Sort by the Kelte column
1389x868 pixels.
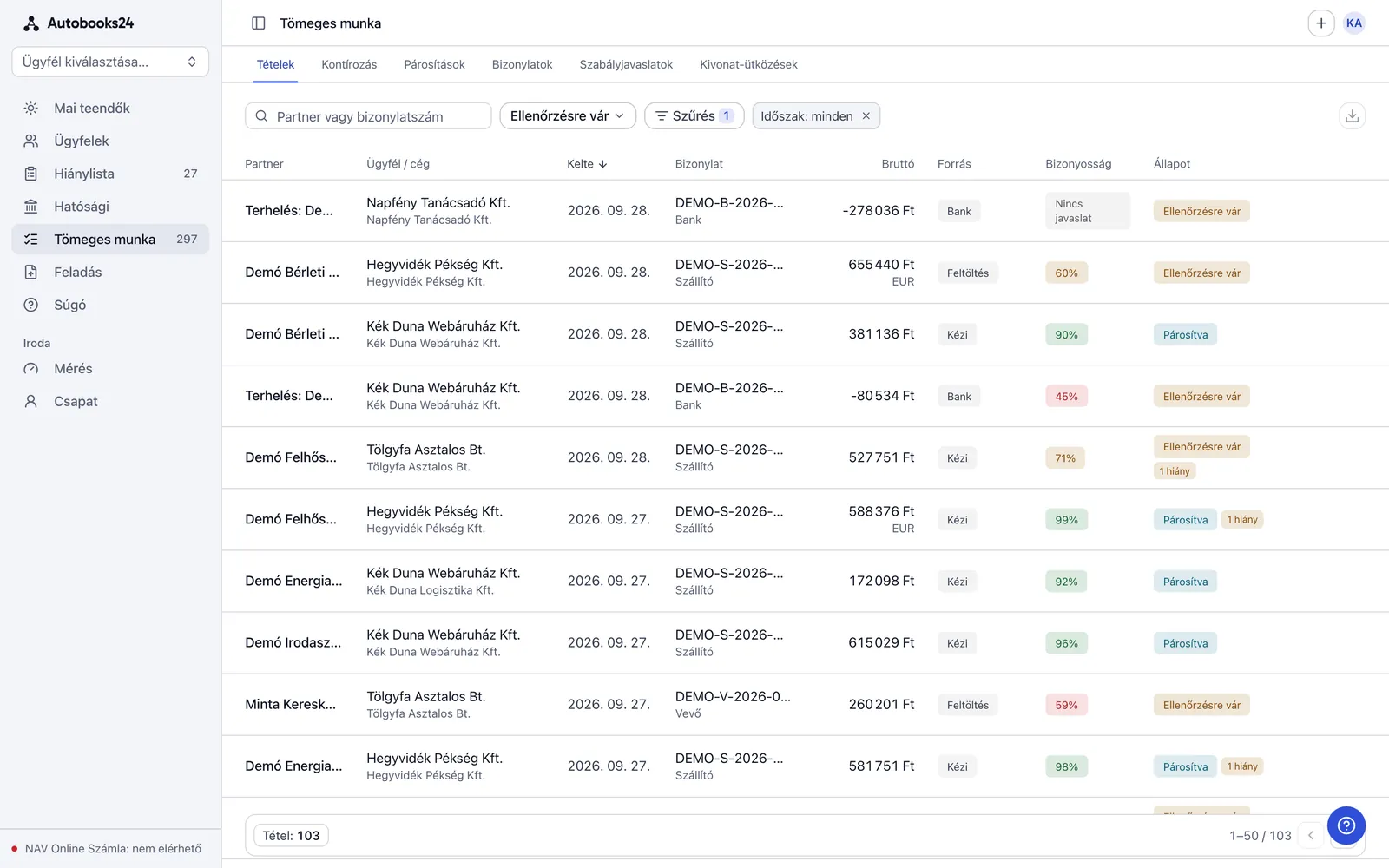(587, 163)
